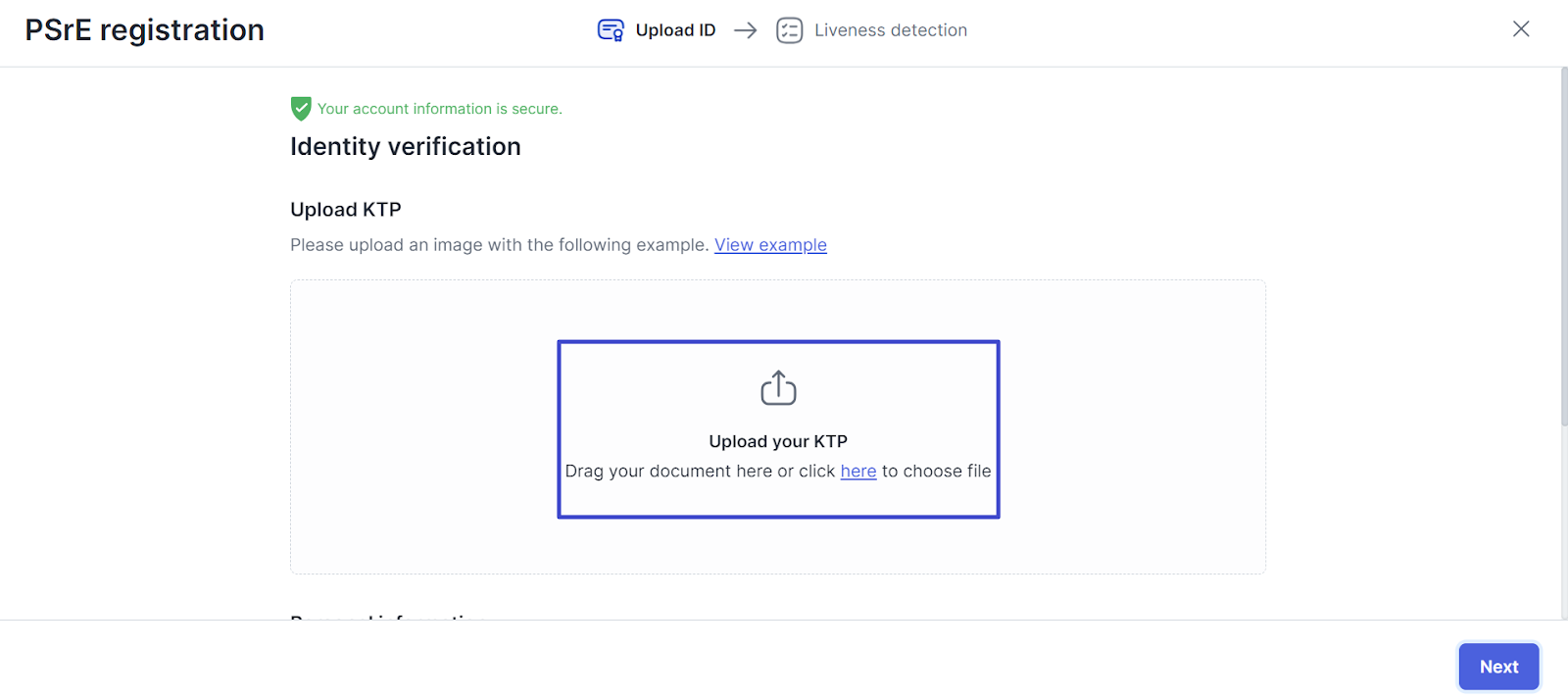The height and width of the screenshot is (699, 1568).
Task: Click the "Upload KTP" section heading
Action: point(346,210)
